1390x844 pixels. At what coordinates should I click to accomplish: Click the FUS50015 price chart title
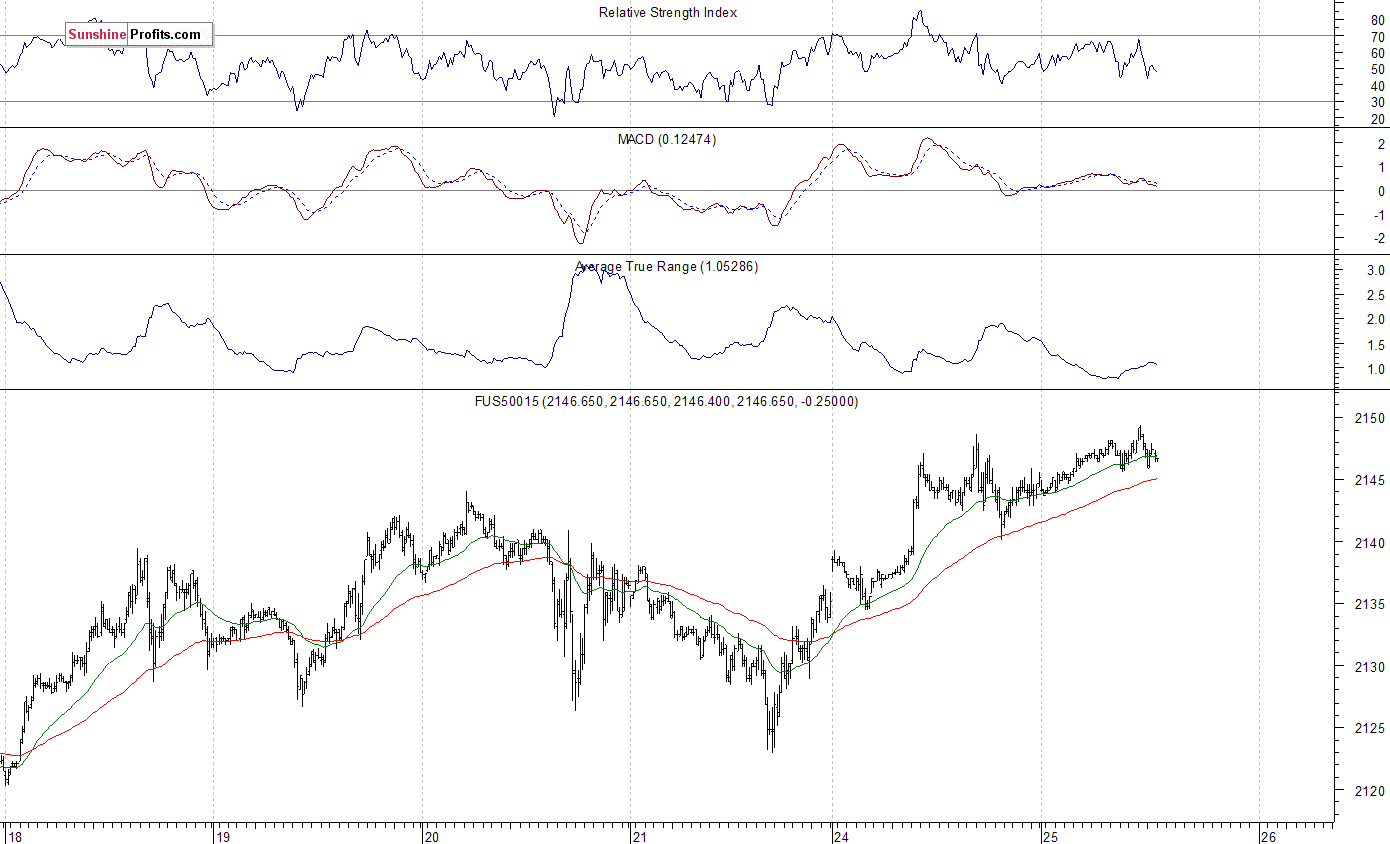(x=666, y=401)
